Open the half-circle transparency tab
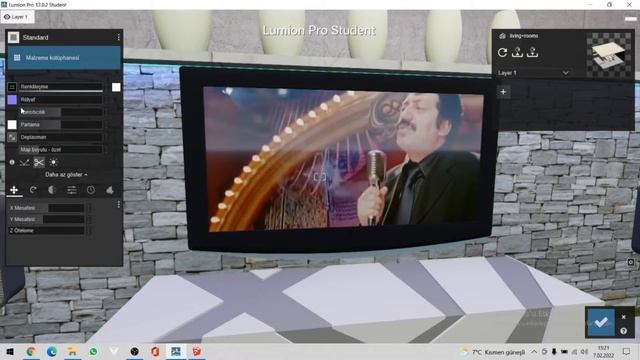The width and height of the screenshot is (640, 360). 52,190
